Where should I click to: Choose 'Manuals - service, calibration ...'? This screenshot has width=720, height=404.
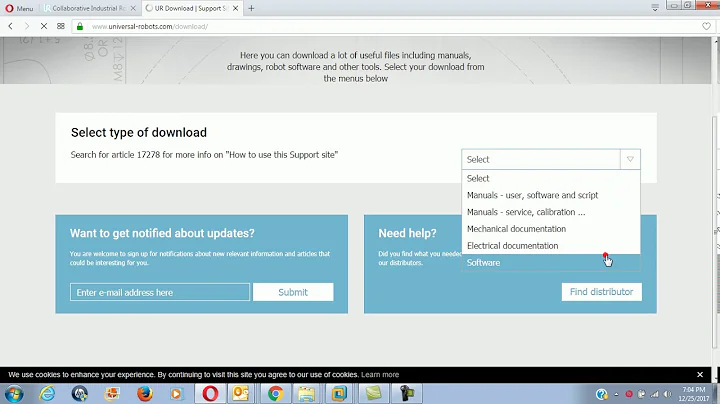(551, 212)
